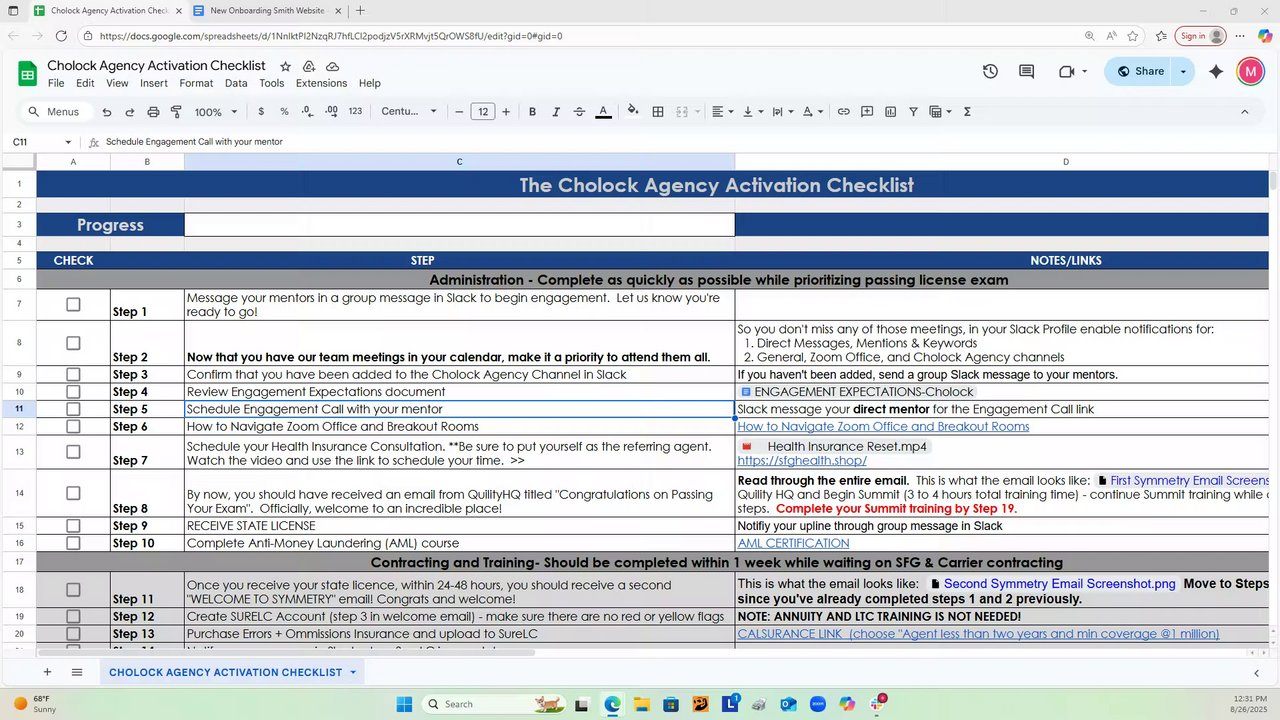
Task: Format as currency with the dollar icon
Action: click(261, 112)
